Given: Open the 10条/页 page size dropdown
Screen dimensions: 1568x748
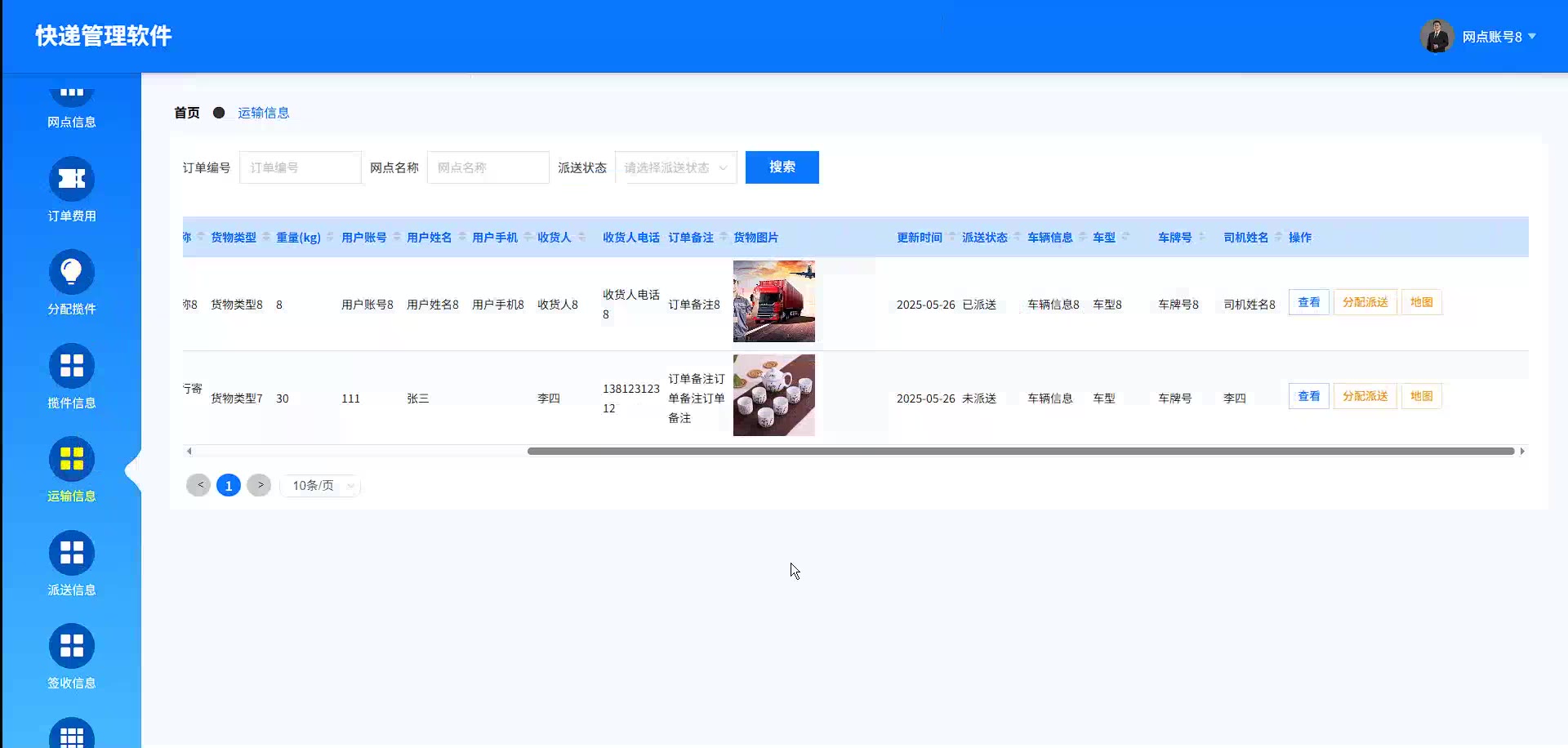Looking at the screenshot, I should (x=320, y=486).
